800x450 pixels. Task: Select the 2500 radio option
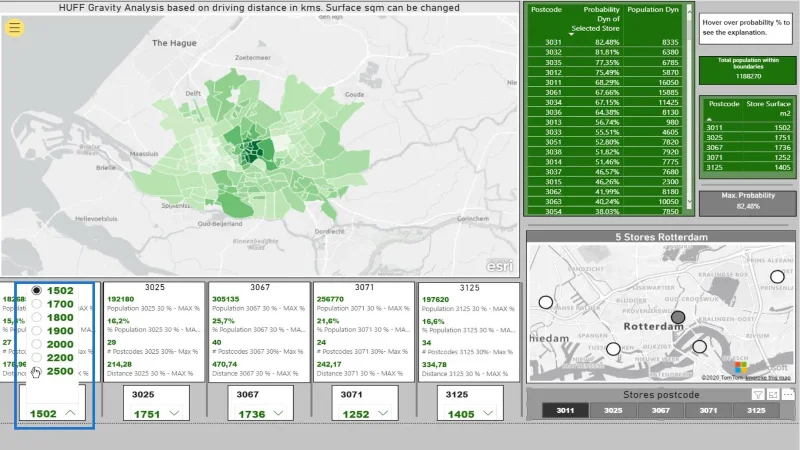pos(36,371)
